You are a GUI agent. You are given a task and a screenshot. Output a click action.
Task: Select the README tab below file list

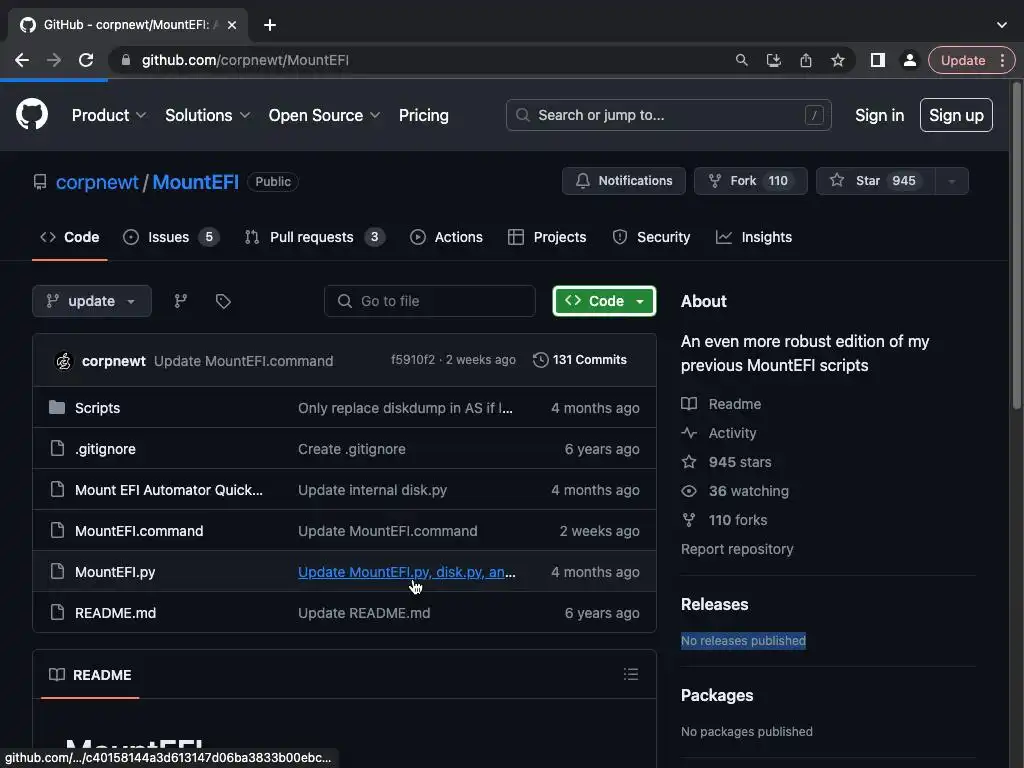coord(90,675)
